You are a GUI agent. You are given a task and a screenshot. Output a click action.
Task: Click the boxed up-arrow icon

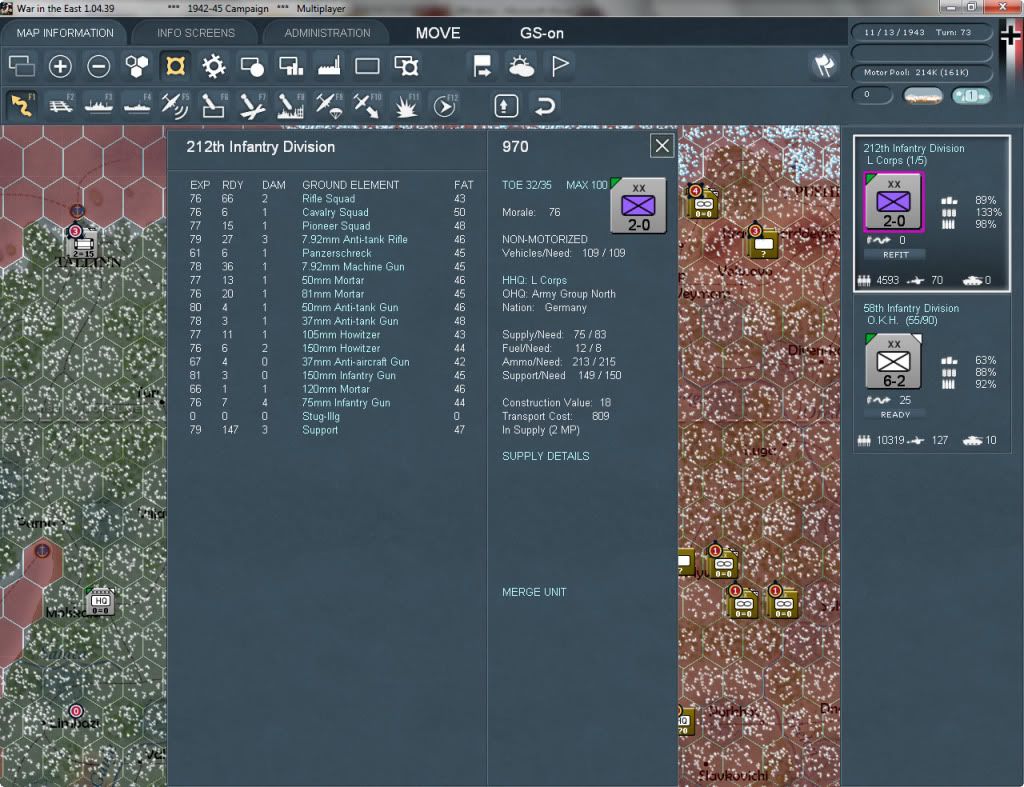click(x=506, y=105)
